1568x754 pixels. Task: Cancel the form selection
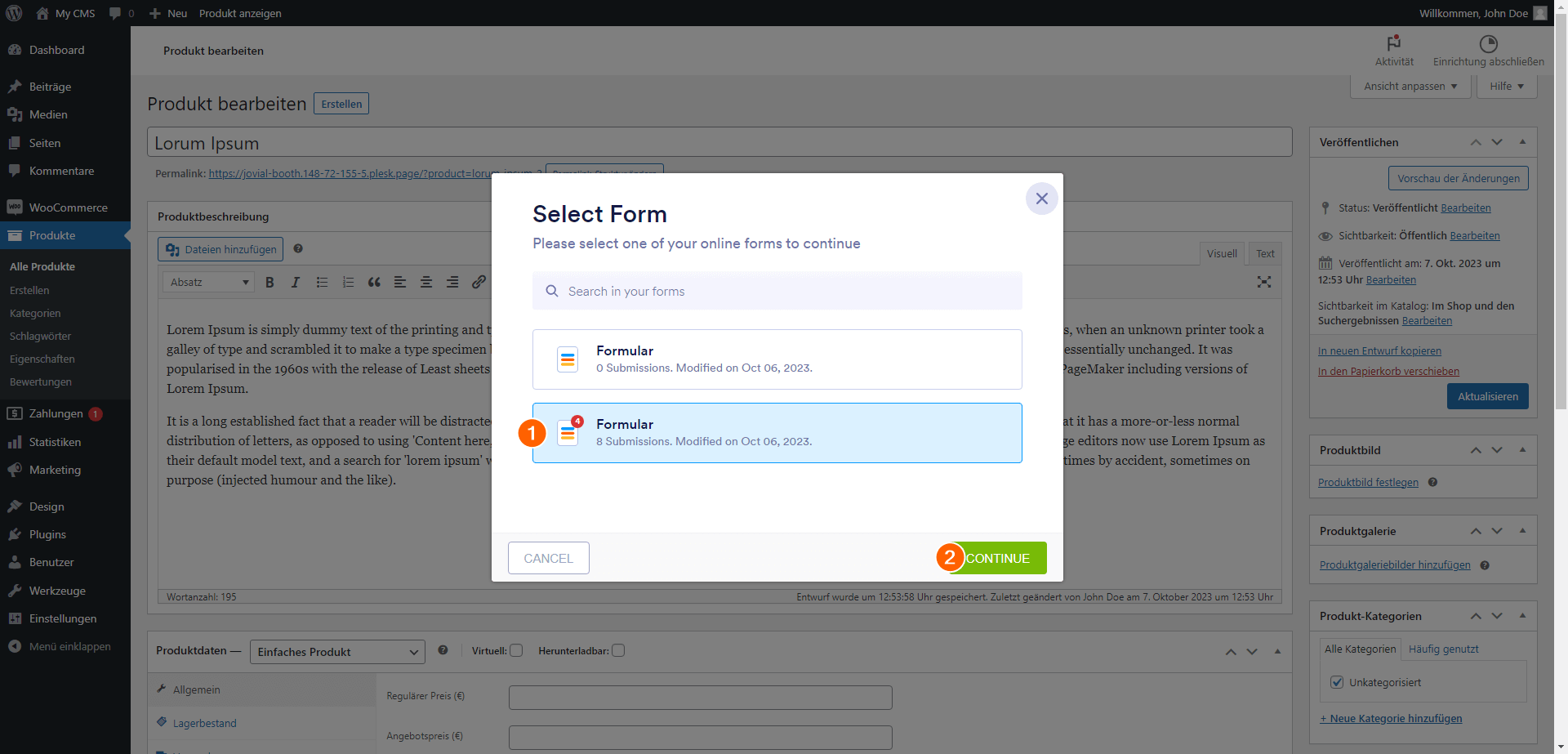click(x=548, y=558)
